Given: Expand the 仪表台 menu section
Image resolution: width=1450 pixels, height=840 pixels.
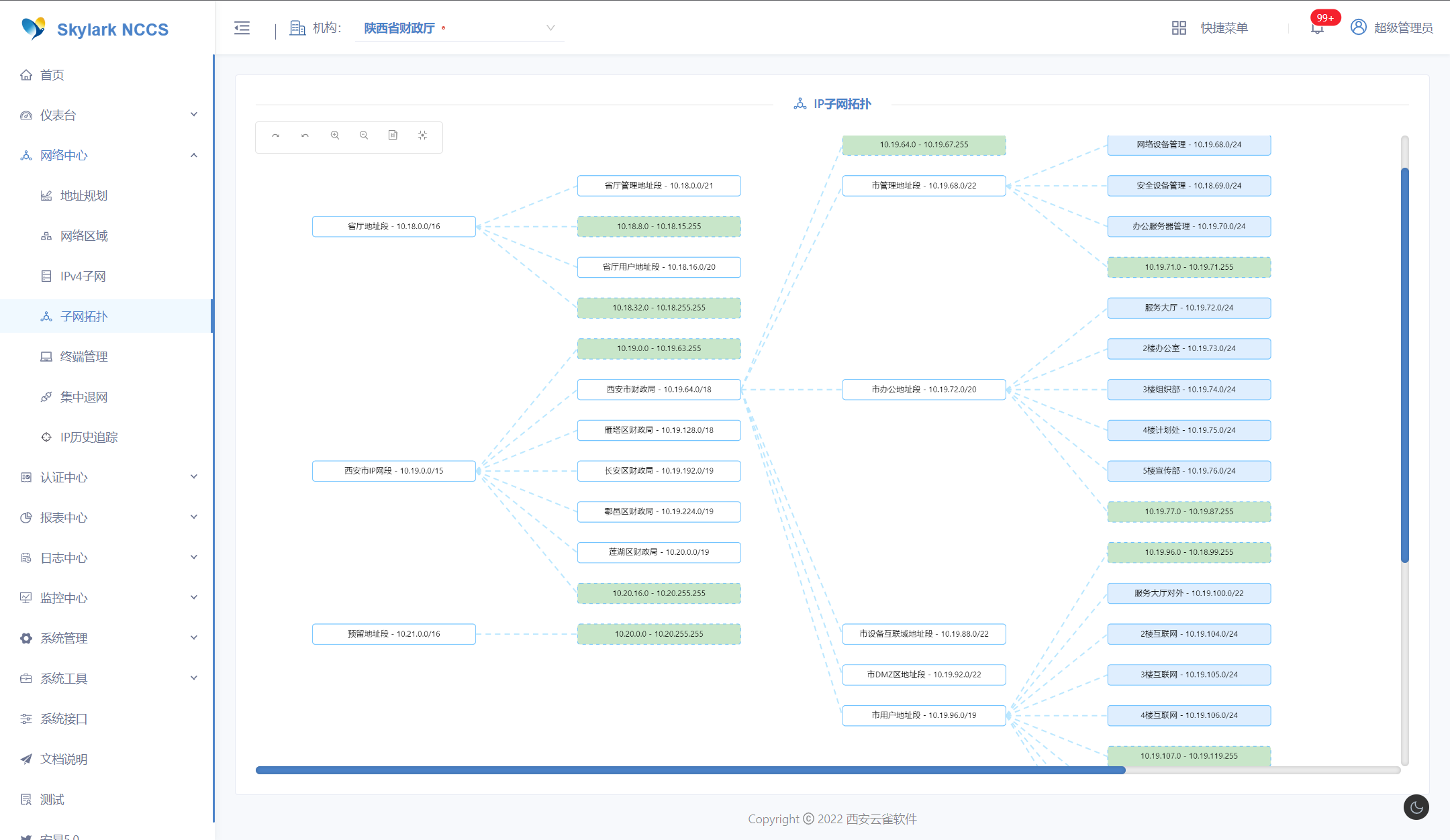Looking at the screenshot, I should pyautogui.click(x=107, y=115).
